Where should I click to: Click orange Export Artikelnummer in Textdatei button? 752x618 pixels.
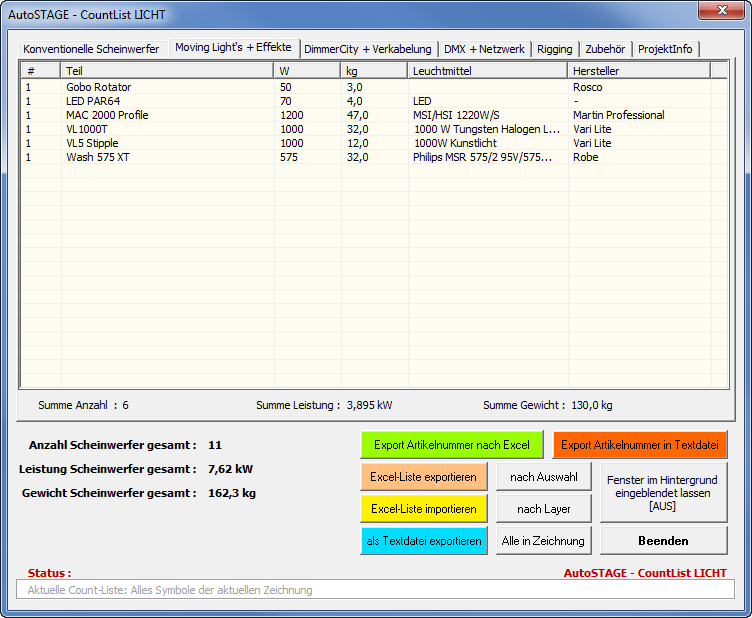click(x=640, y=445)
